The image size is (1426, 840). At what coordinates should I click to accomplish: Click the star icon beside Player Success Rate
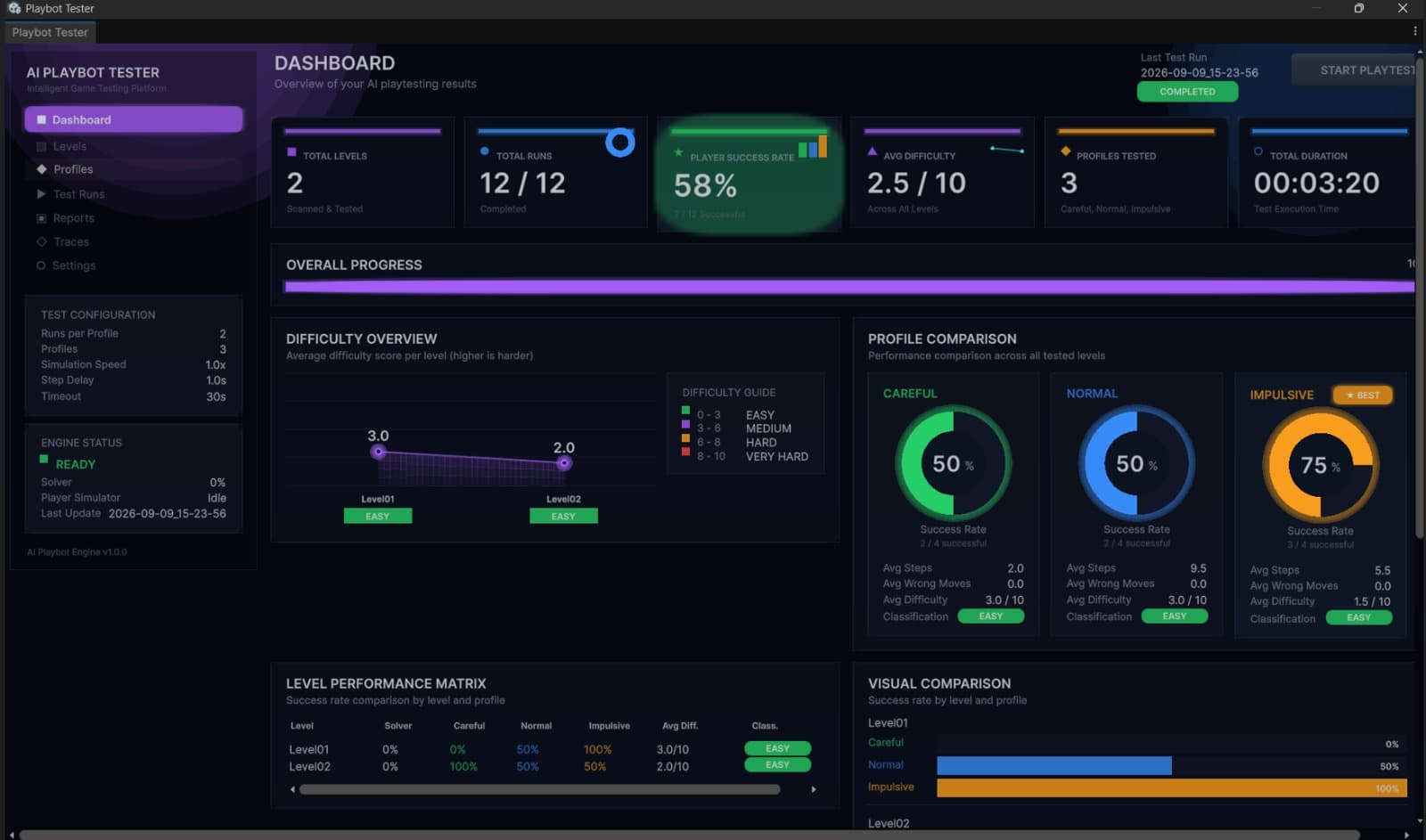click(679, 153)
